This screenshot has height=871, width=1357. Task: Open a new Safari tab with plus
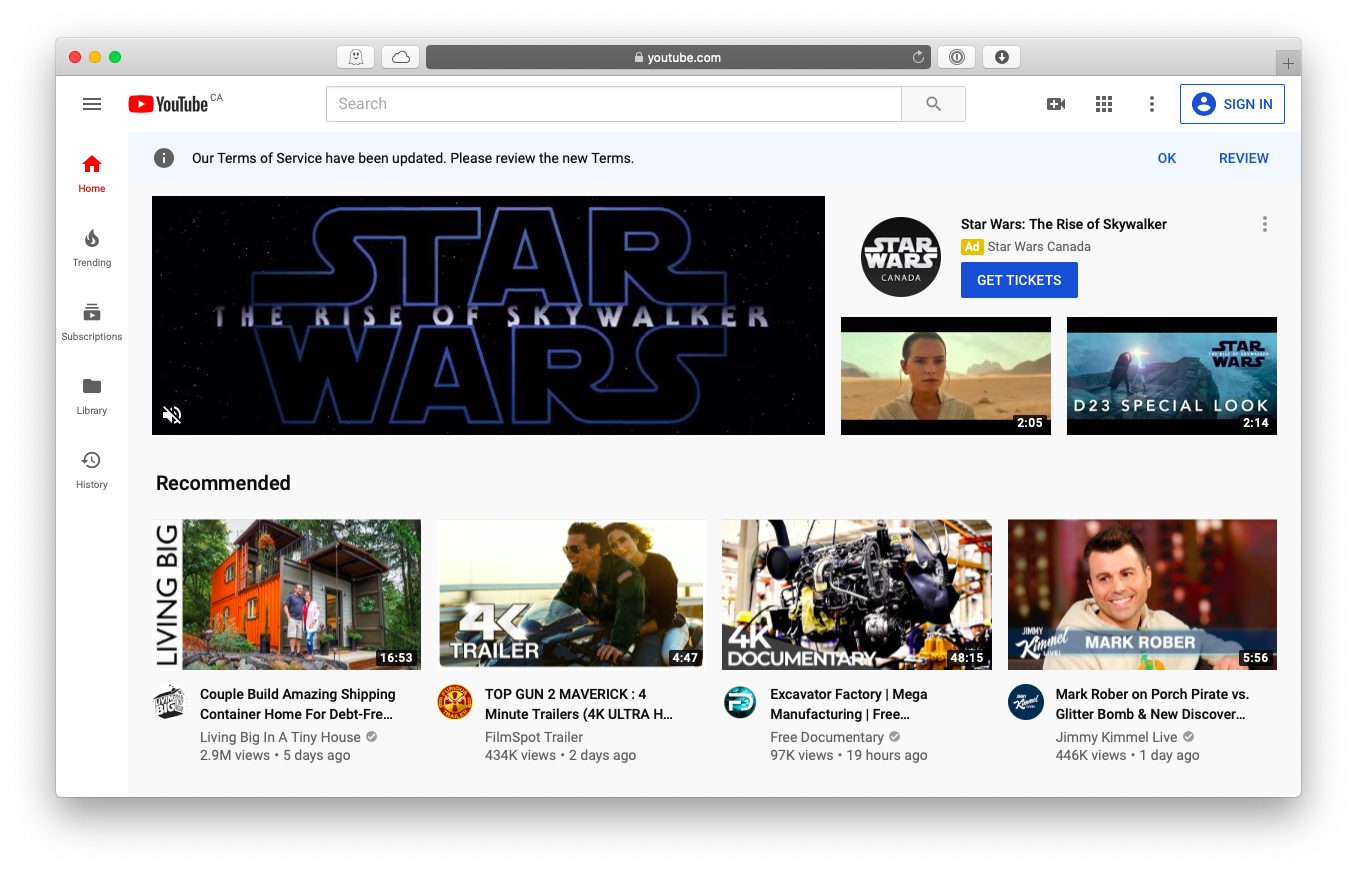tap(1288, 63)
